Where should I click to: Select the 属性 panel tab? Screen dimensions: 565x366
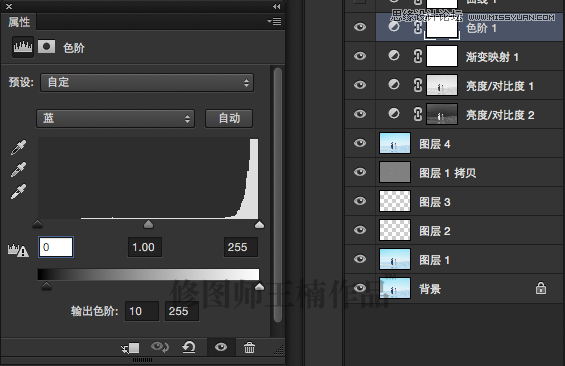[x=19, y=22]
